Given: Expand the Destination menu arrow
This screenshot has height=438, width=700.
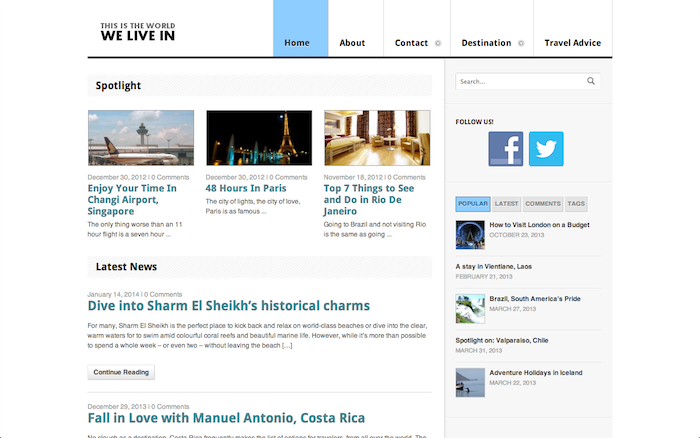Looking at the screenshot, I should pos(521,43).
